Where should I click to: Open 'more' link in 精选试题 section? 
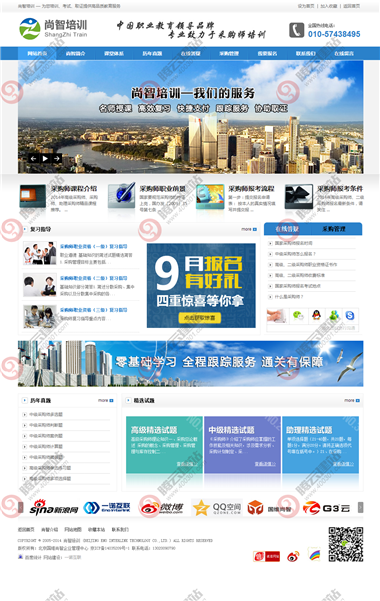[x=352, y=400]
